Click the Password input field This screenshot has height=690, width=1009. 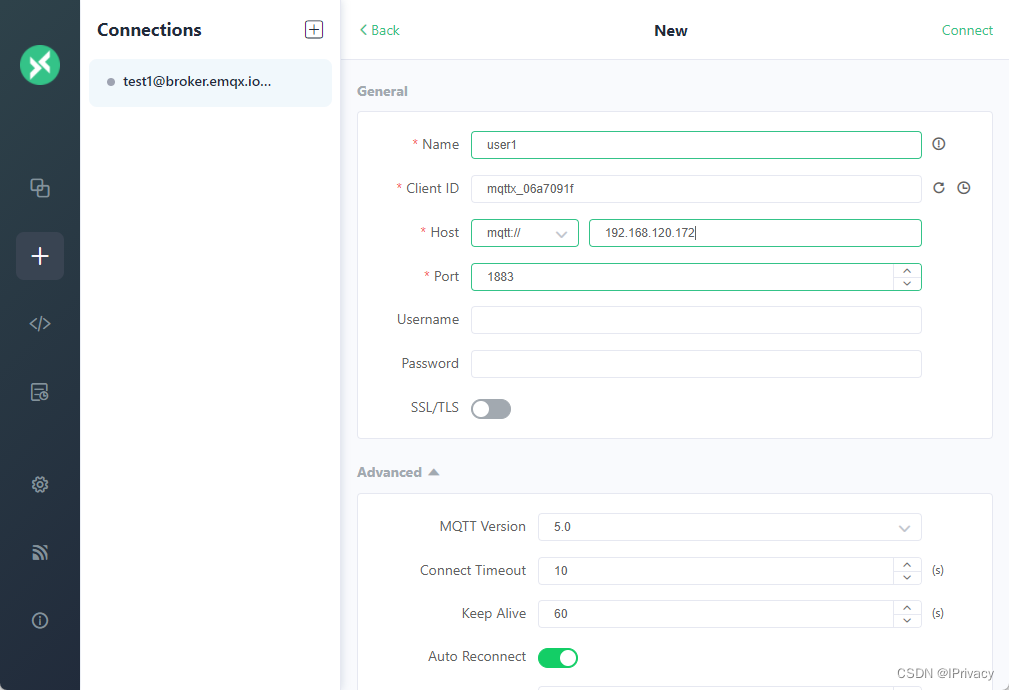(x=696, y=364)
